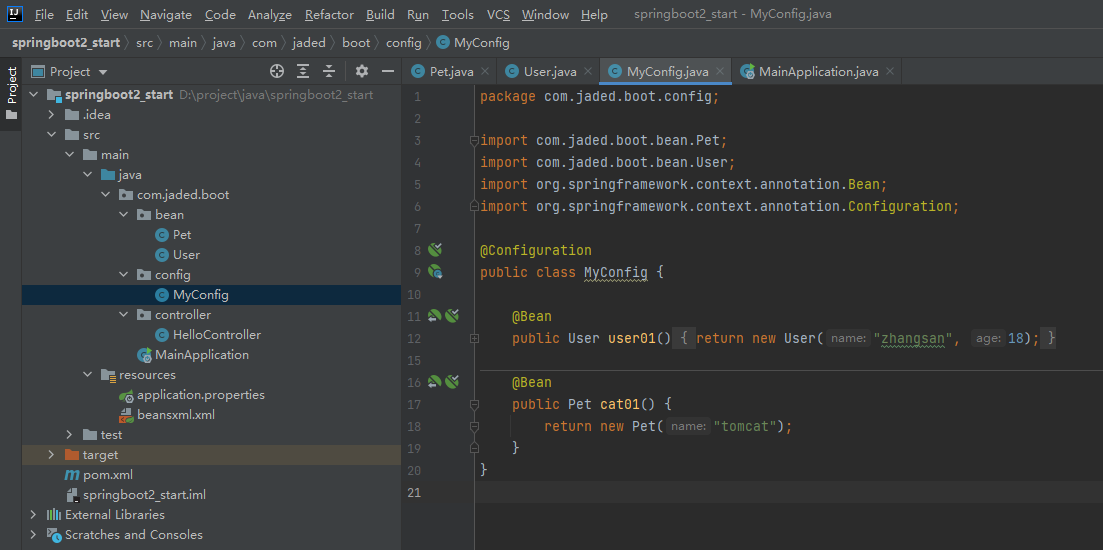
Task: Close the MyConfig.java tab
Action: click(x=720, y=72)
